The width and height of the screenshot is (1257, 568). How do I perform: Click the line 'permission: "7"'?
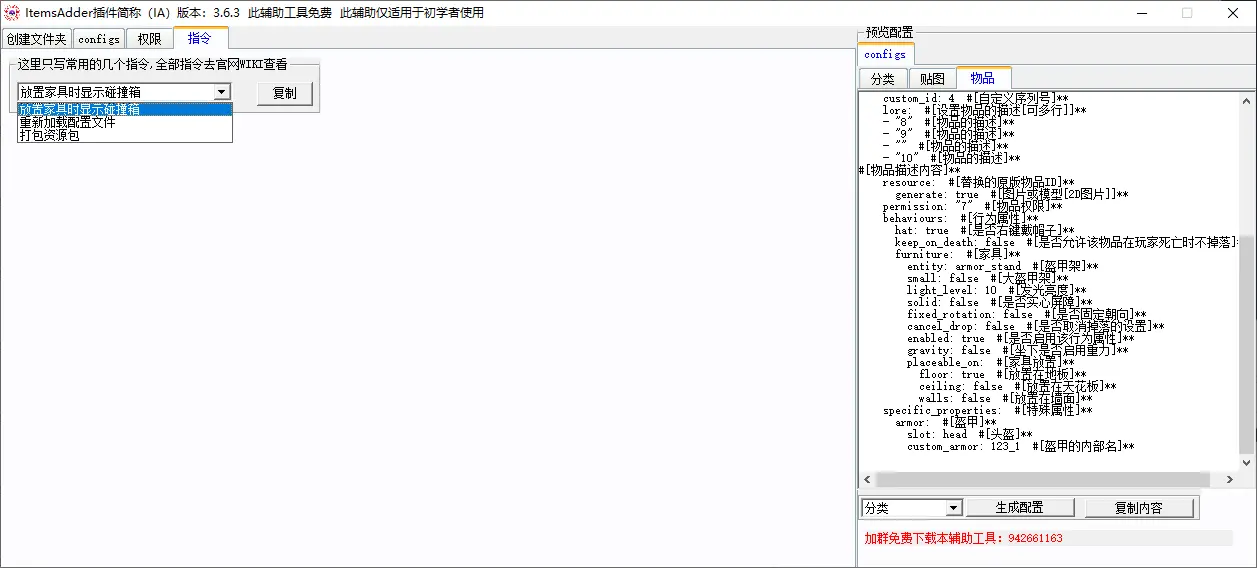point(973,206)
